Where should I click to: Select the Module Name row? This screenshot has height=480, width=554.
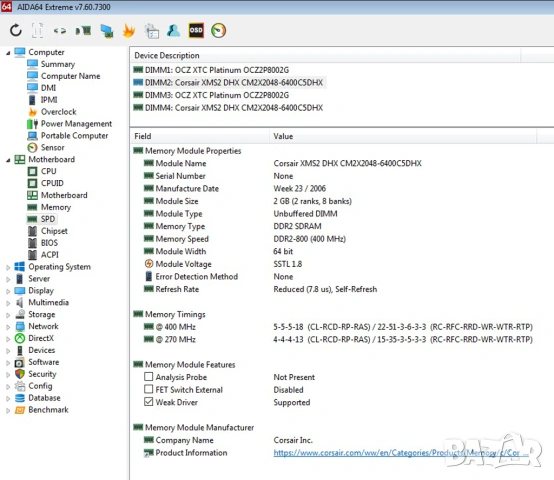point(283,164)
